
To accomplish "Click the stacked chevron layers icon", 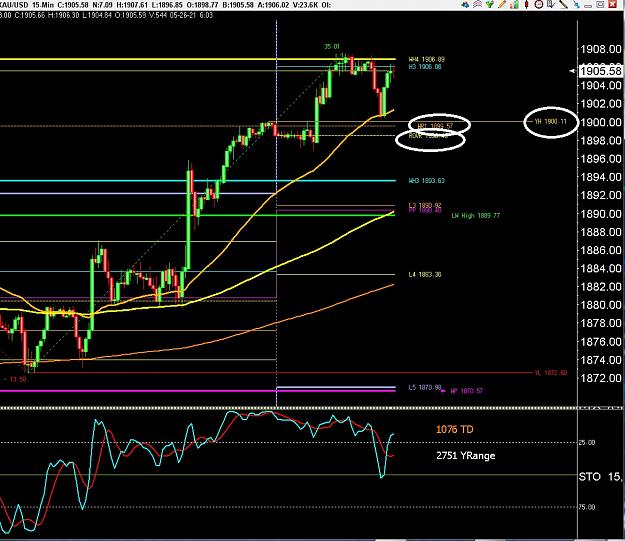I will point(478,5).
